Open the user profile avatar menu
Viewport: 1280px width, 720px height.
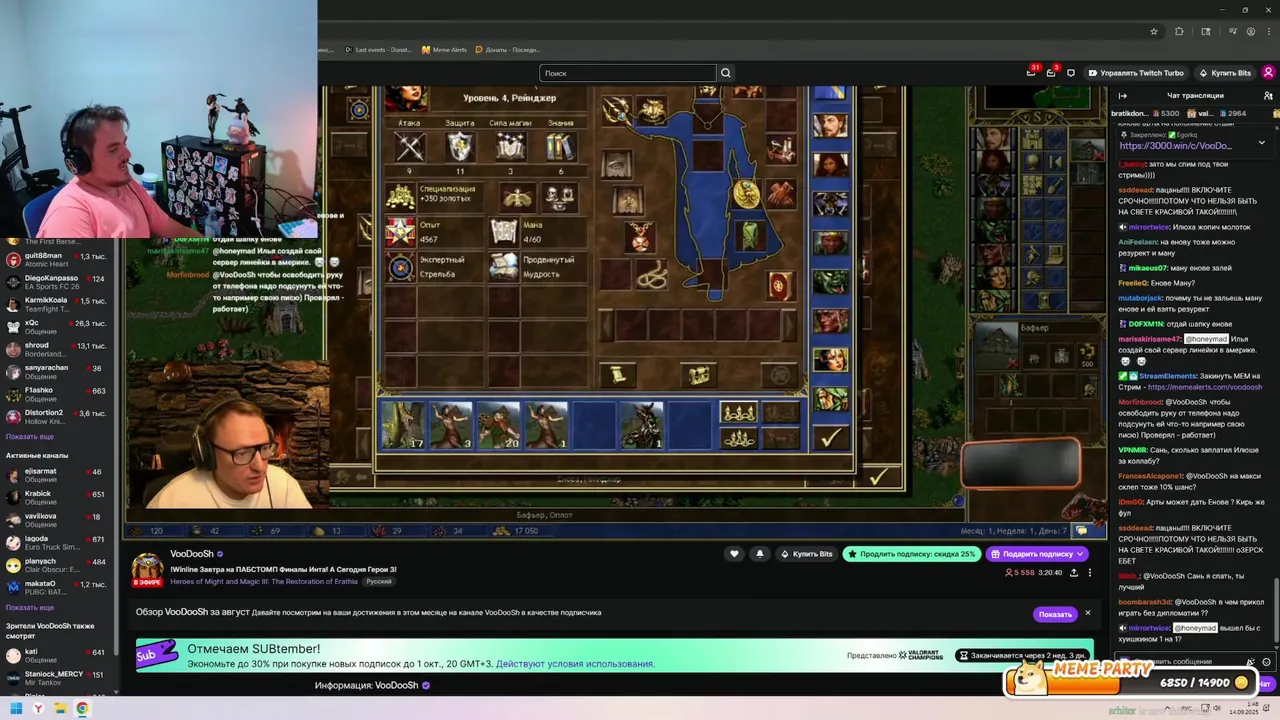click(1268, 72)
